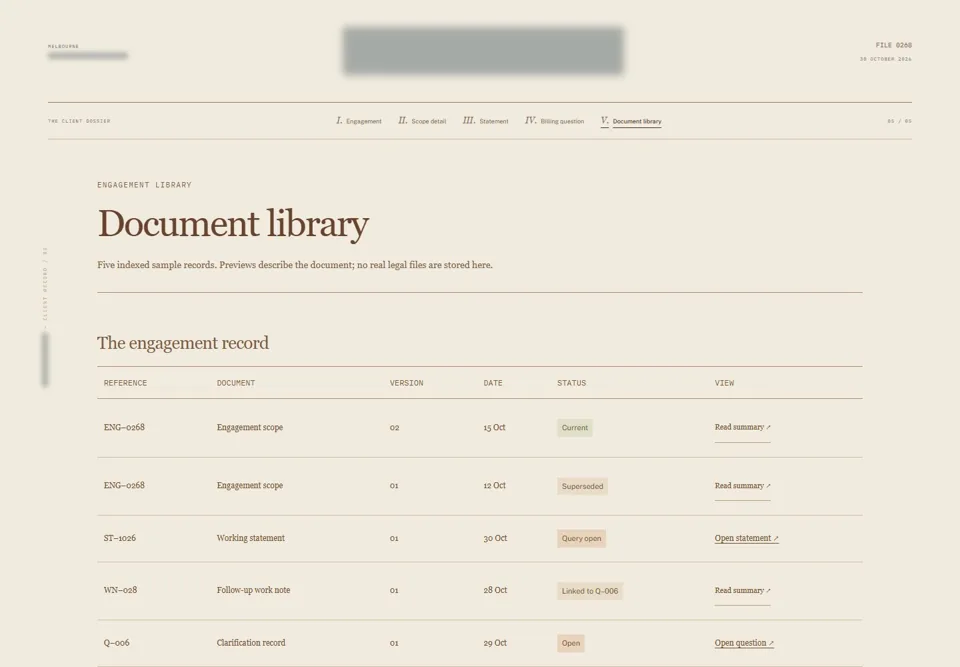Click the blurred center header banner

coord(483,50)
